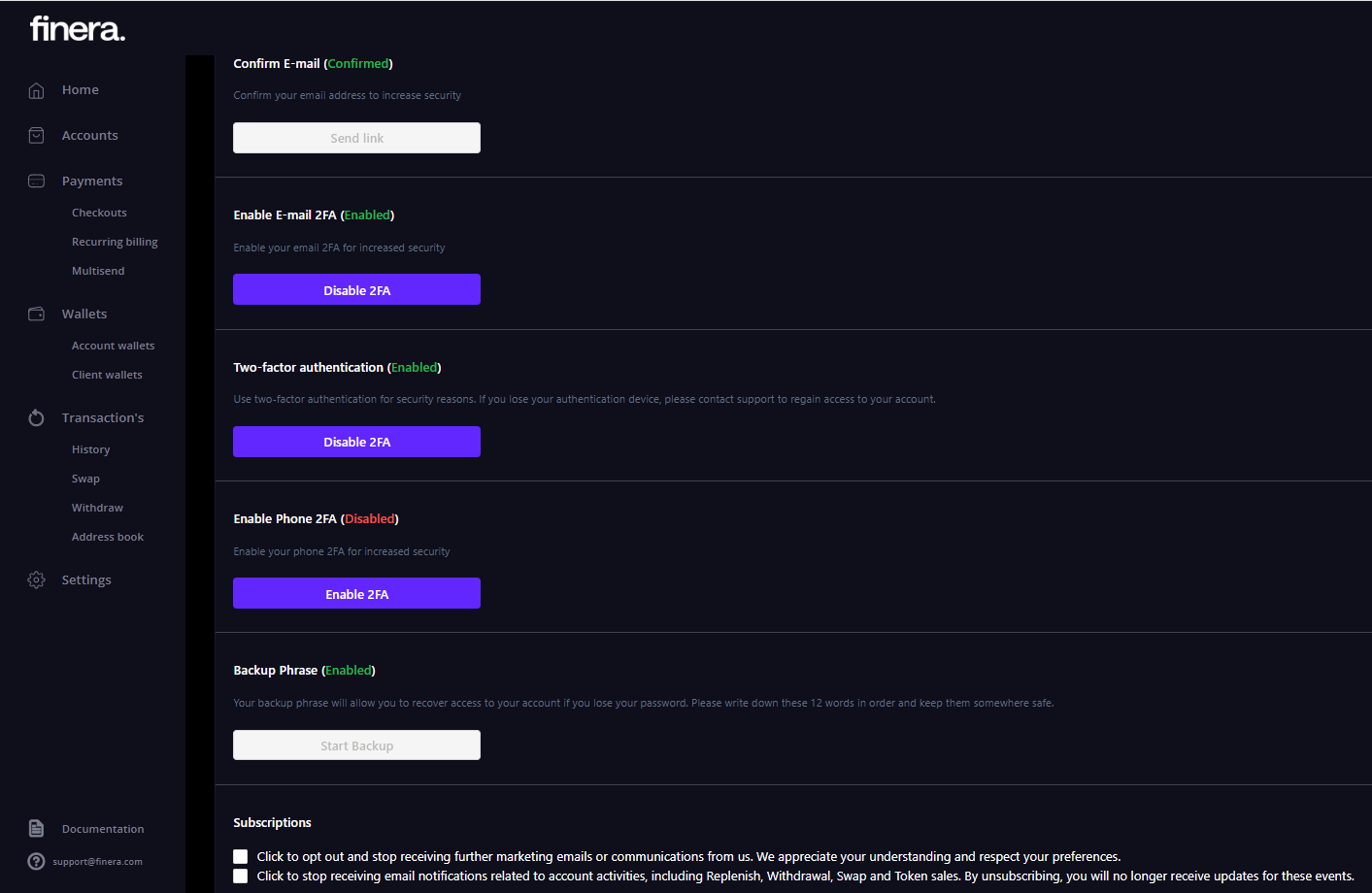Click the Home house icon
The height and width of the screenshot is (893, 1372).
click(x=37, y=90)
